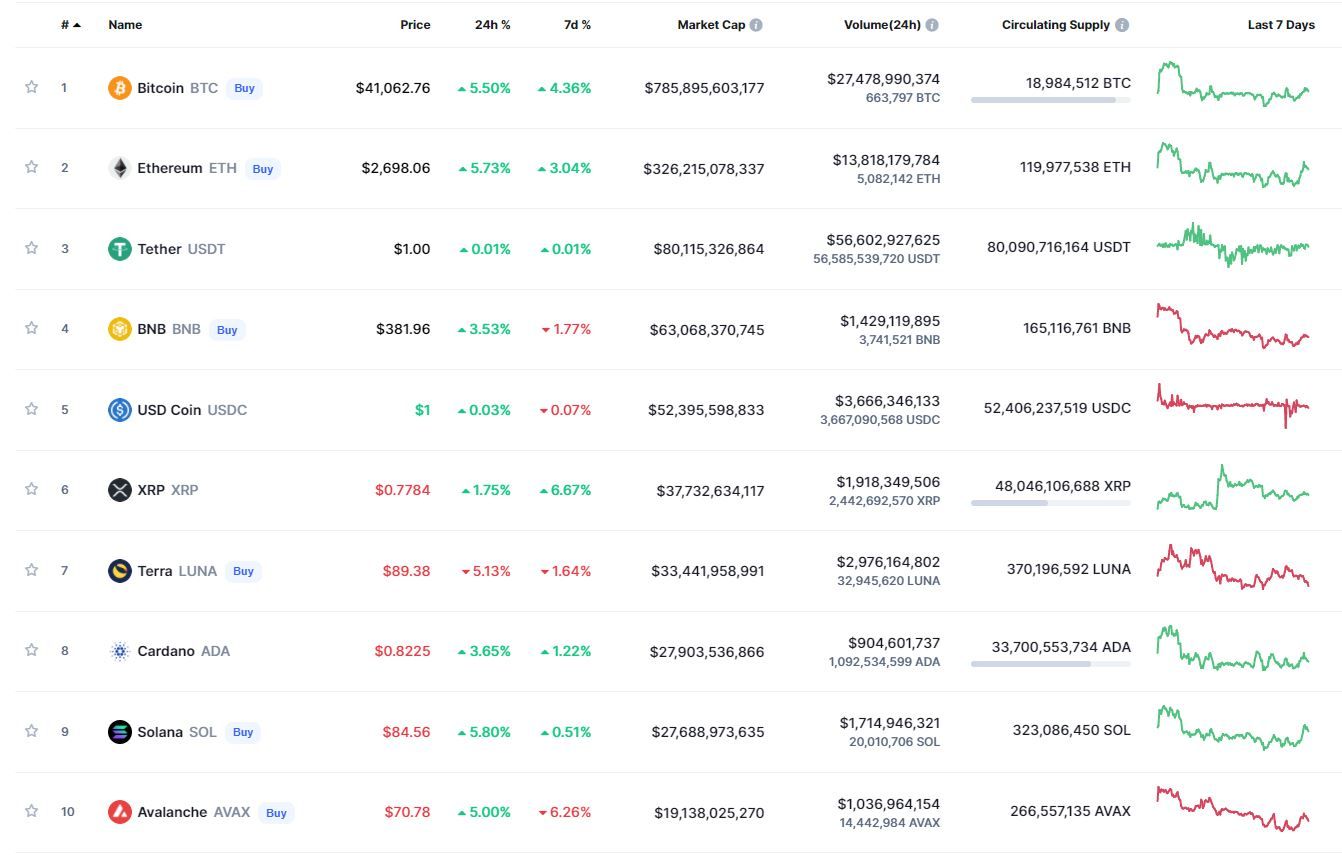Viewport: 1342px width, 855px height.
Task: Toggle the Terra watchlist star
Action: (x=31, y=570)
